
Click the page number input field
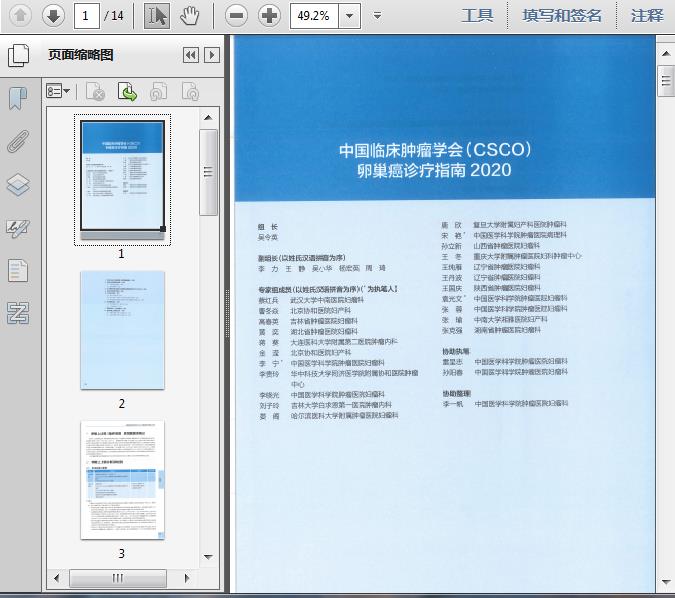pos(87,16)
